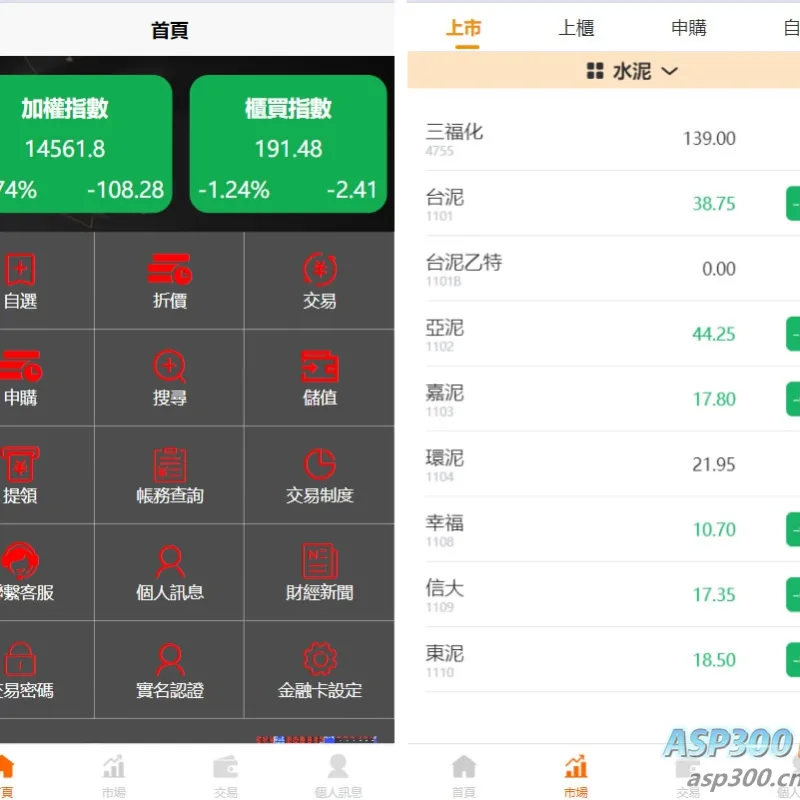Click 台泥 stock name
The width and height of the screenshot is (800, 800).
444,197
